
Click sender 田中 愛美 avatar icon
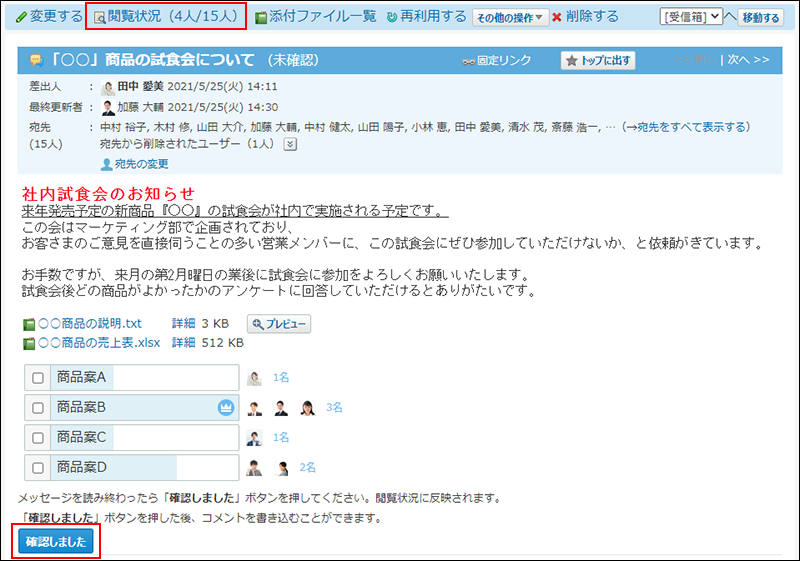108,87
